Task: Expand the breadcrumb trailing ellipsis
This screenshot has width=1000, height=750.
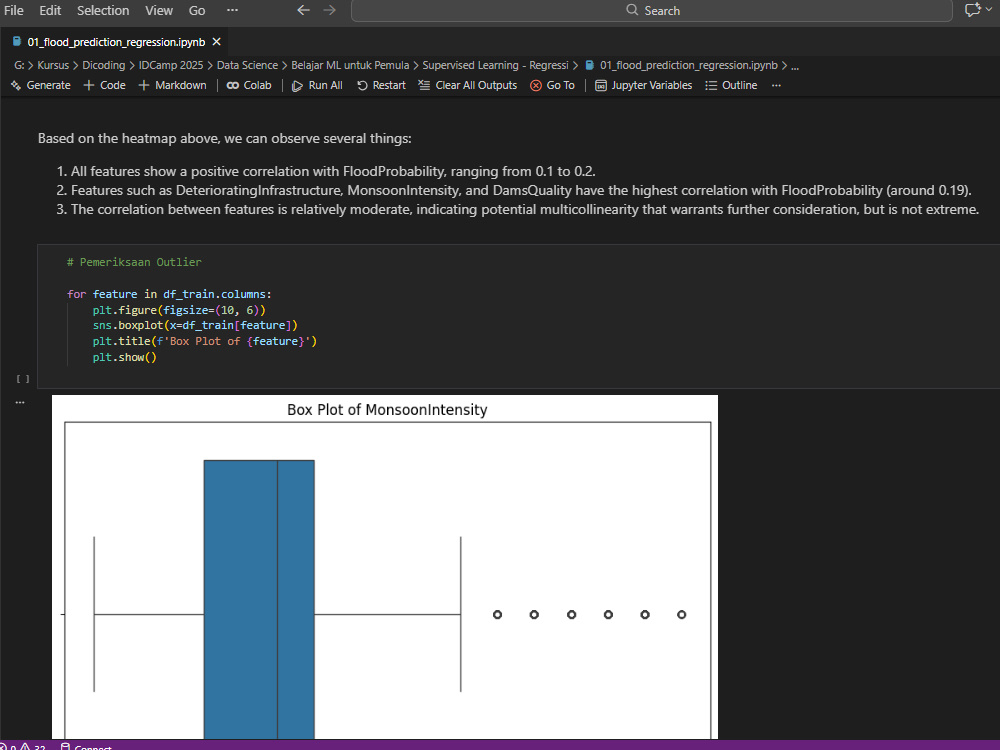Action: point(795,66)
